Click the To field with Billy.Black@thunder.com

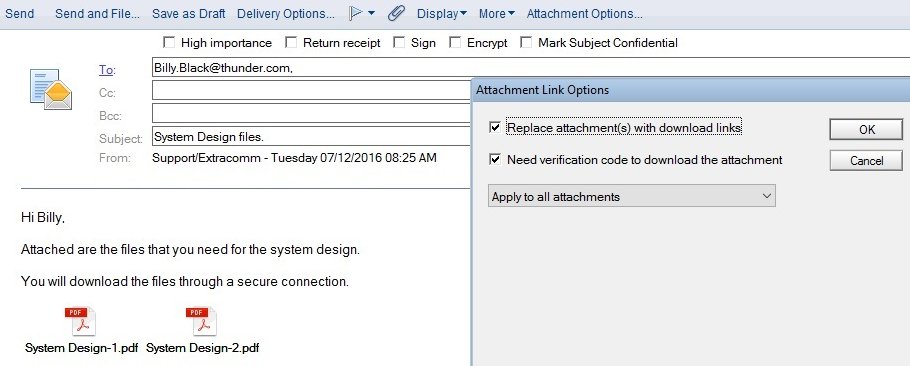tap(531, 68)
